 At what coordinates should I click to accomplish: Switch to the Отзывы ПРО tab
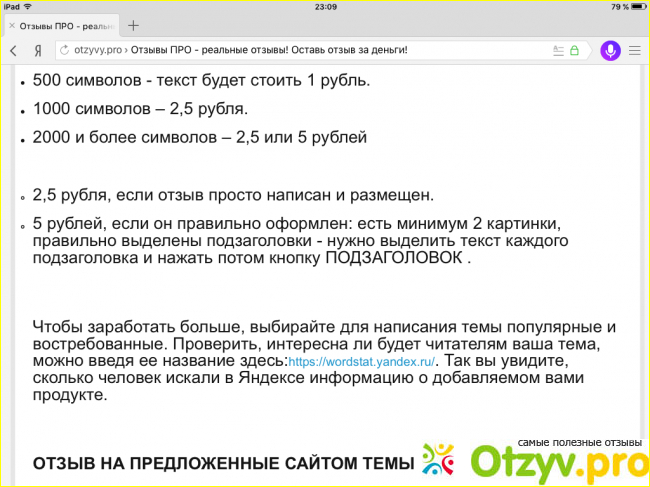[65, 25]
